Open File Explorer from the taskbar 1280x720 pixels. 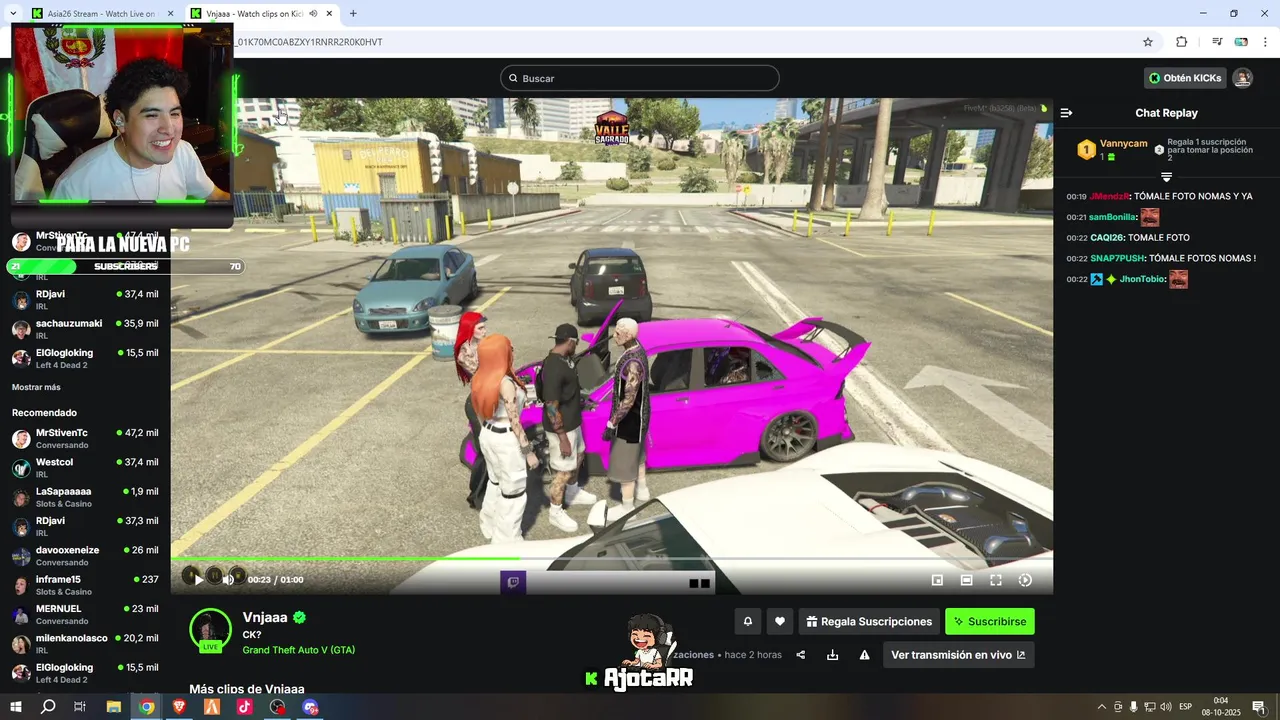(x=114, y=707)
